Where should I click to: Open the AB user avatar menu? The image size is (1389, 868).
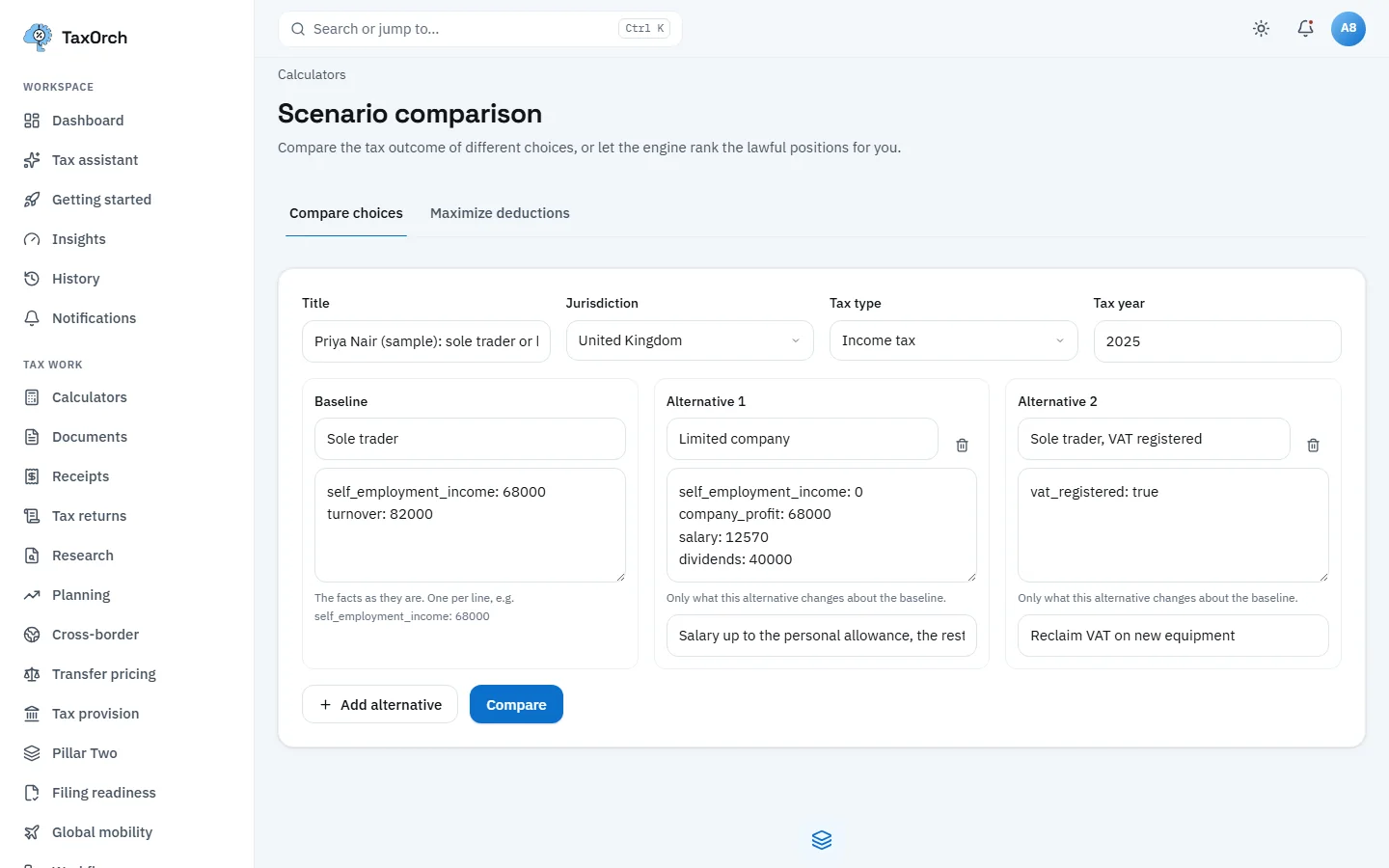coord(1348,29)
